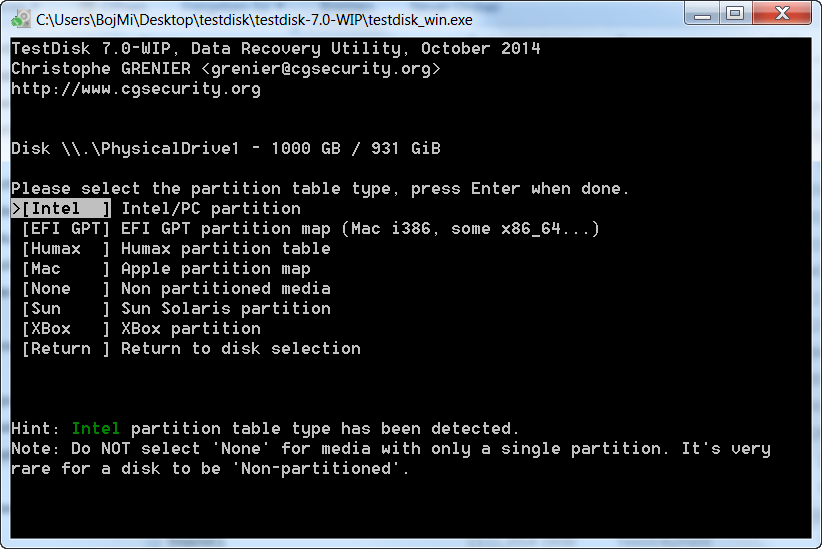
Task: Click the grenier@cgsecurity.org email text
Action: [321, 69]
